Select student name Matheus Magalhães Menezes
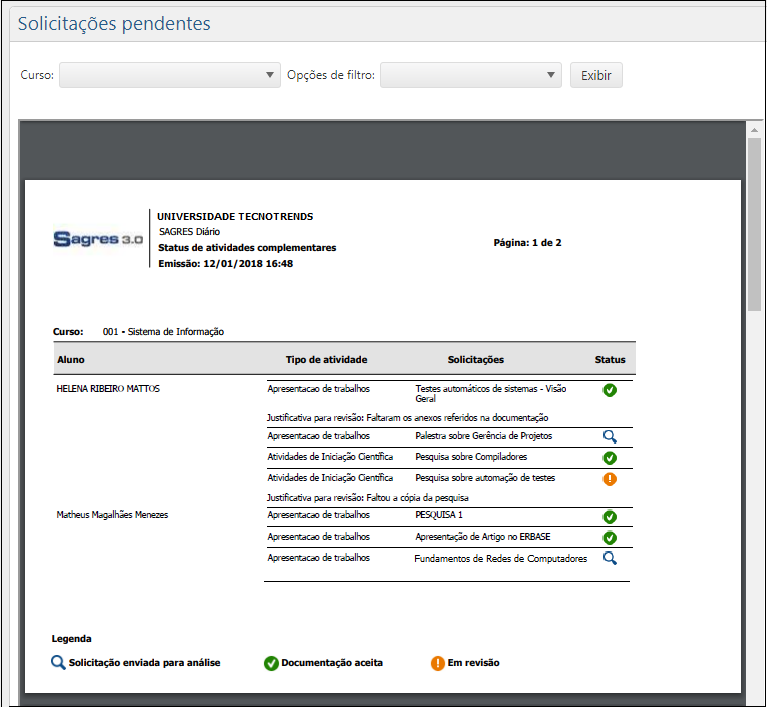The height and width of the screenshot is (707, 767). coord(113,515)
